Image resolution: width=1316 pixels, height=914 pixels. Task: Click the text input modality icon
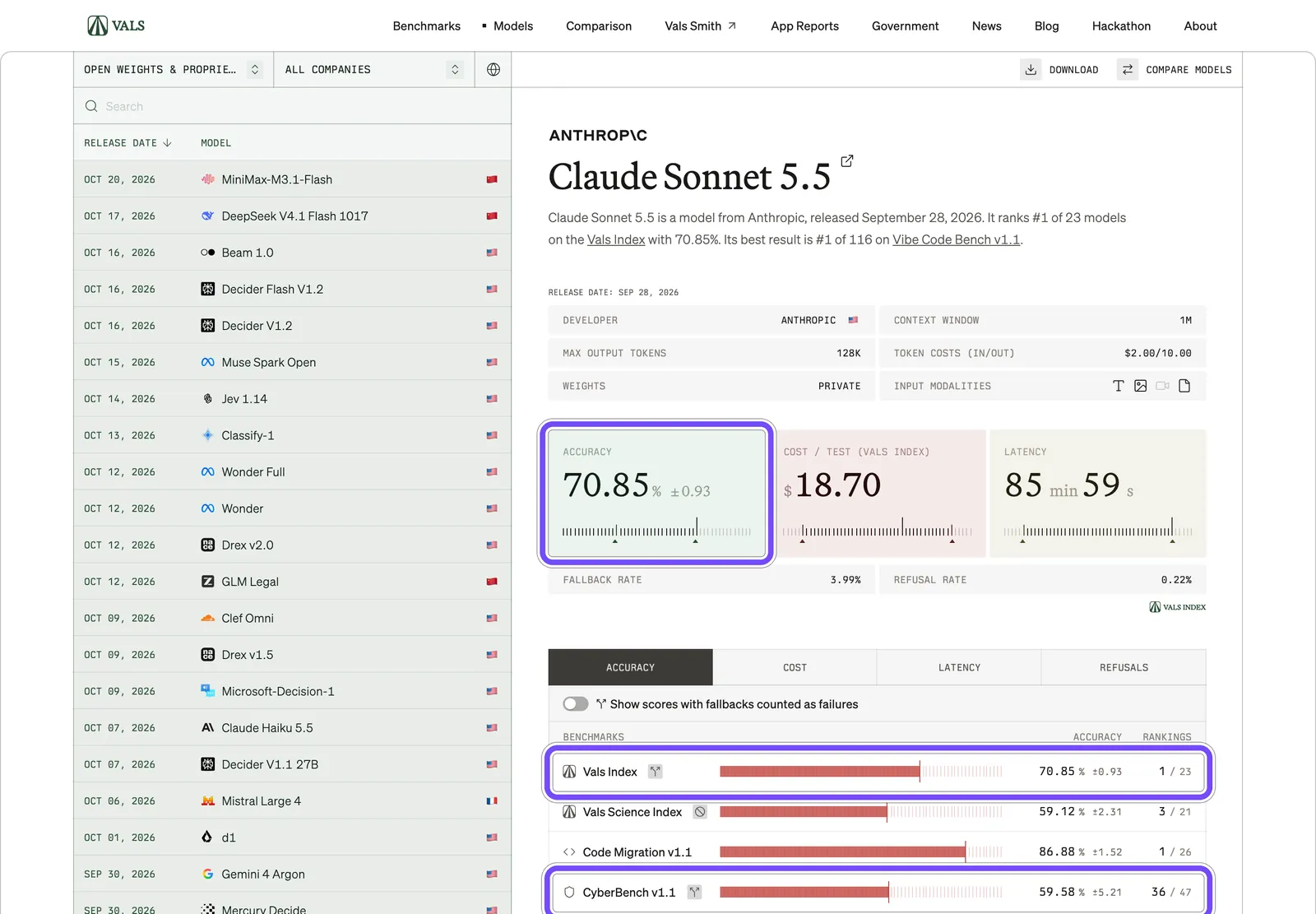(1118, 386)
